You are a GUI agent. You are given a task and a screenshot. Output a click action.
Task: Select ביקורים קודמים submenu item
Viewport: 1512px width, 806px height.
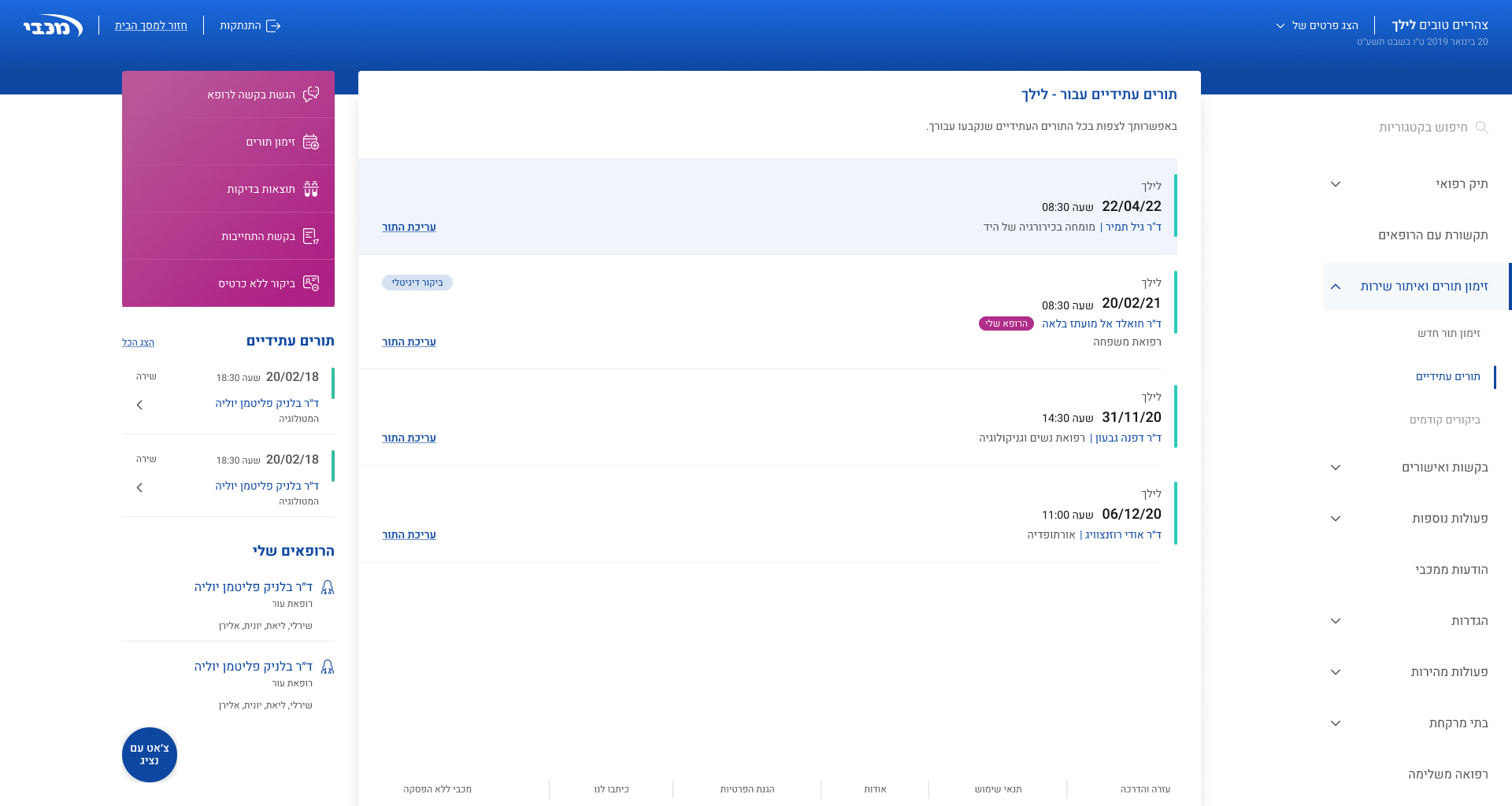[x=1445, y=420]
